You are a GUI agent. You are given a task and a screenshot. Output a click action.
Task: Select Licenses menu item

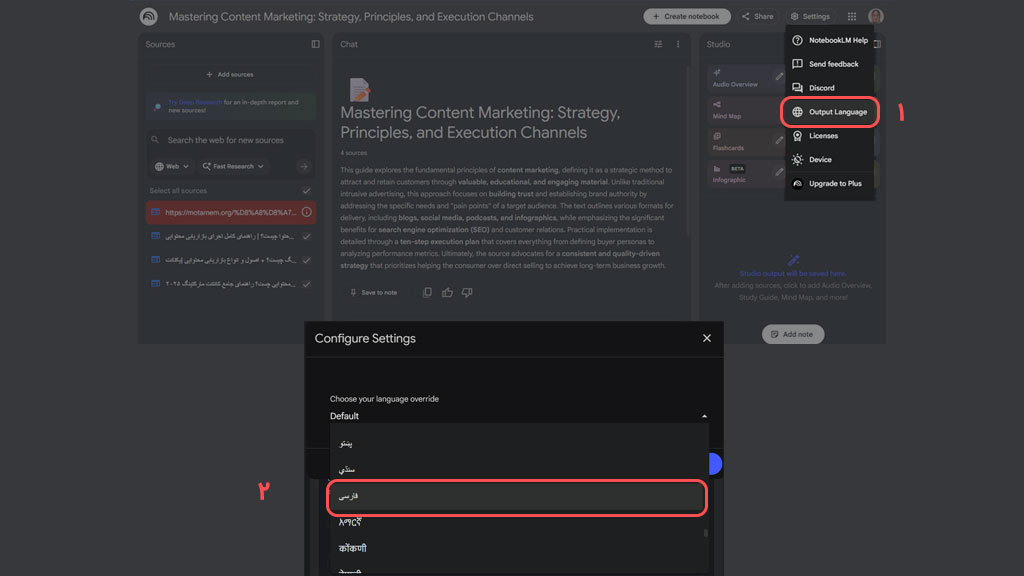click(x=829, y=136)
